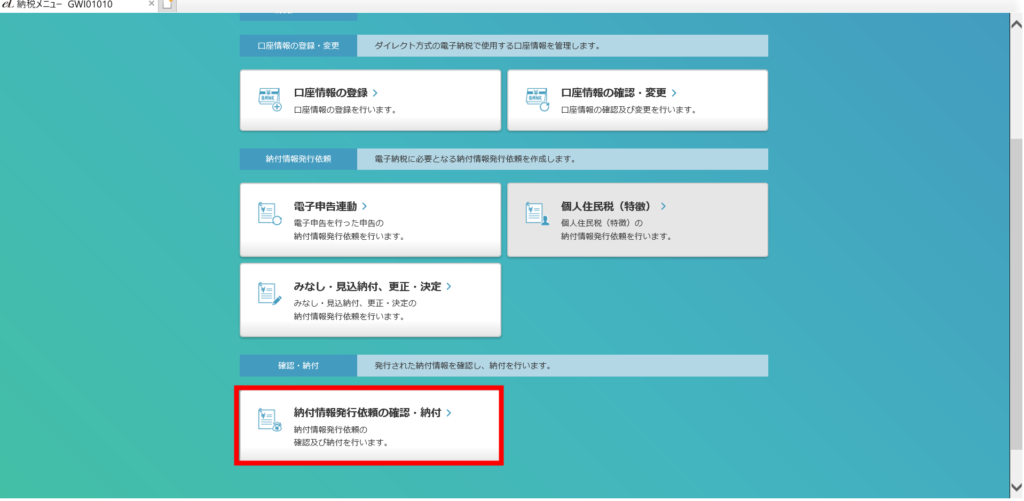This screenshot has height=501, width=1024.
Task: Click the chevron after 口座情報の登録
Action: click(375, 93)
